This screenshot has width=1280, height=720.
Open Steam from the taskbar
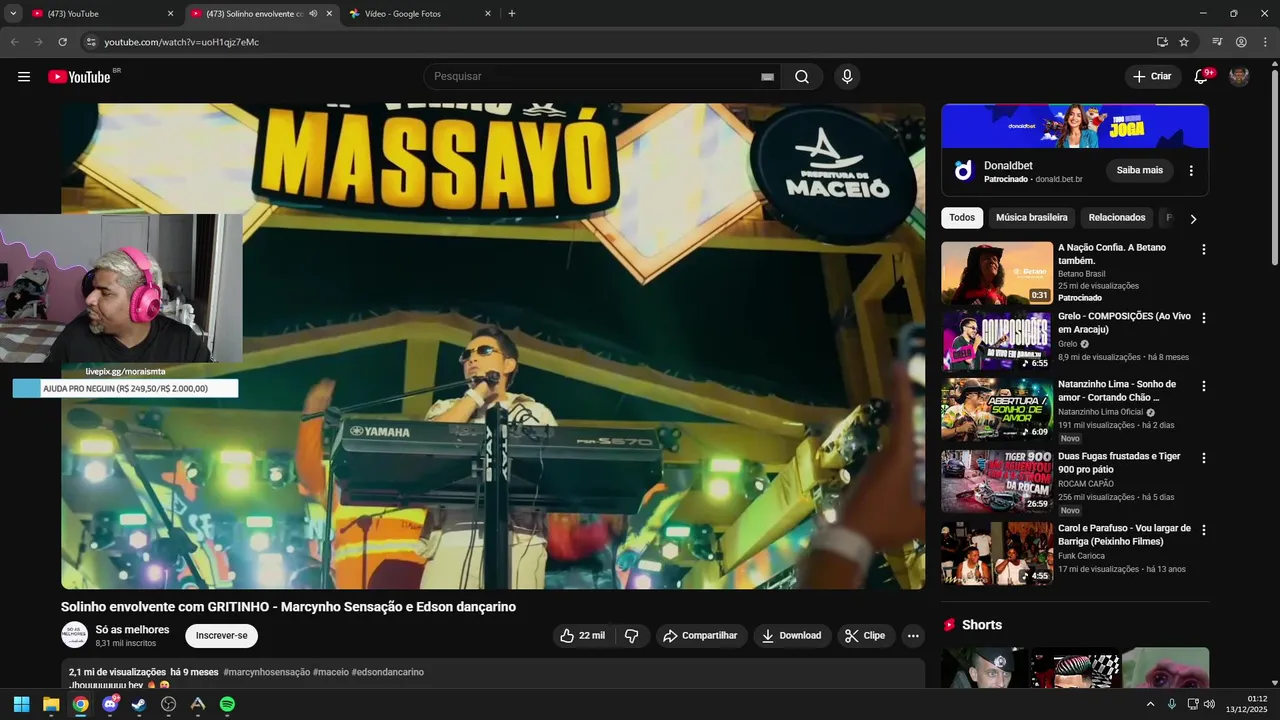pyautogui.click(x=139, y=704)
